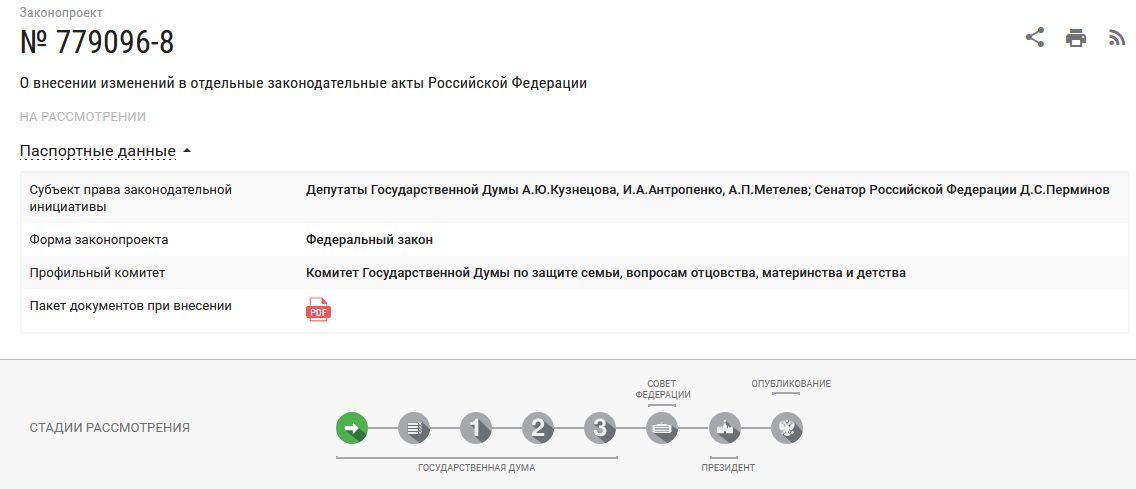Click the bill number № 779096-8 heading
1136x489 pixels.
(x=97, y=43)
